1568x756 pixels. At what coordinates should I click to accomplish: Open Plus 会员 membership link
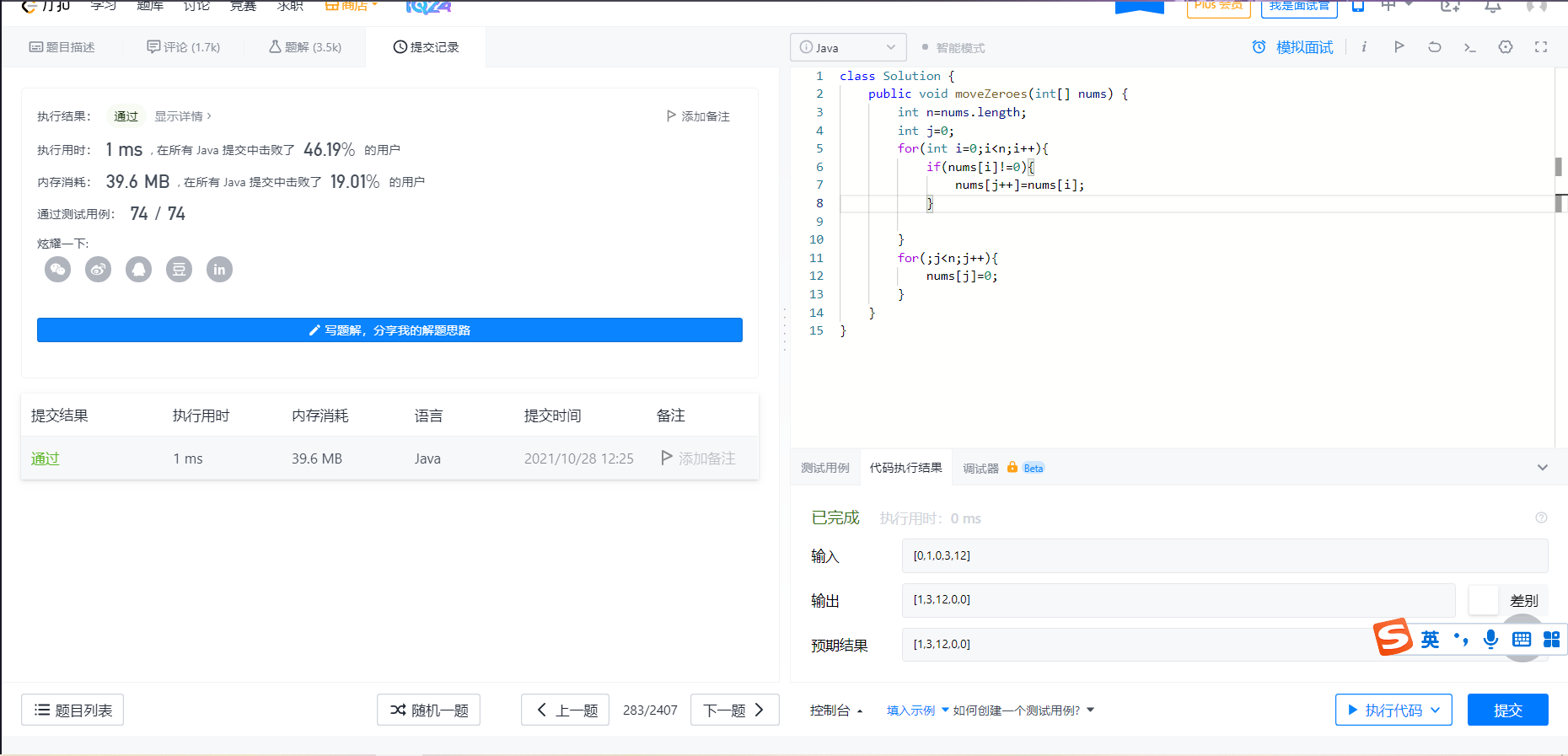pos(1218,7)
